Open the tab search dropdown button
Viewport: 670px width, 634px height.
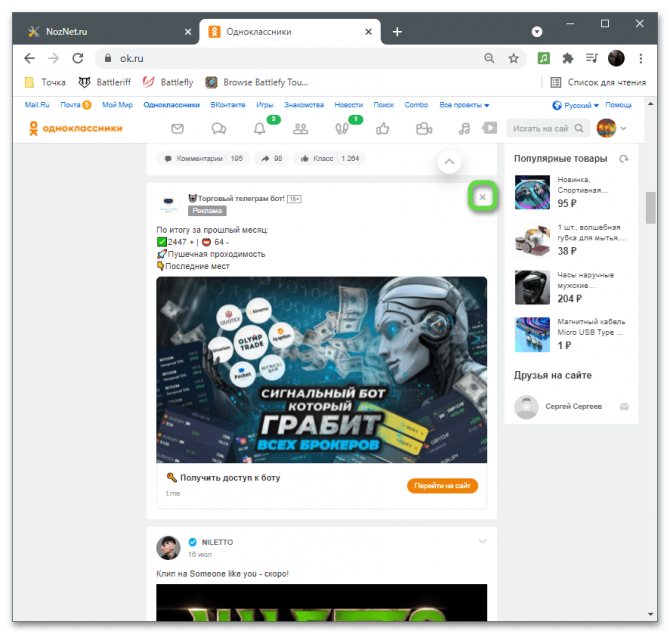(x=537, y=32)
